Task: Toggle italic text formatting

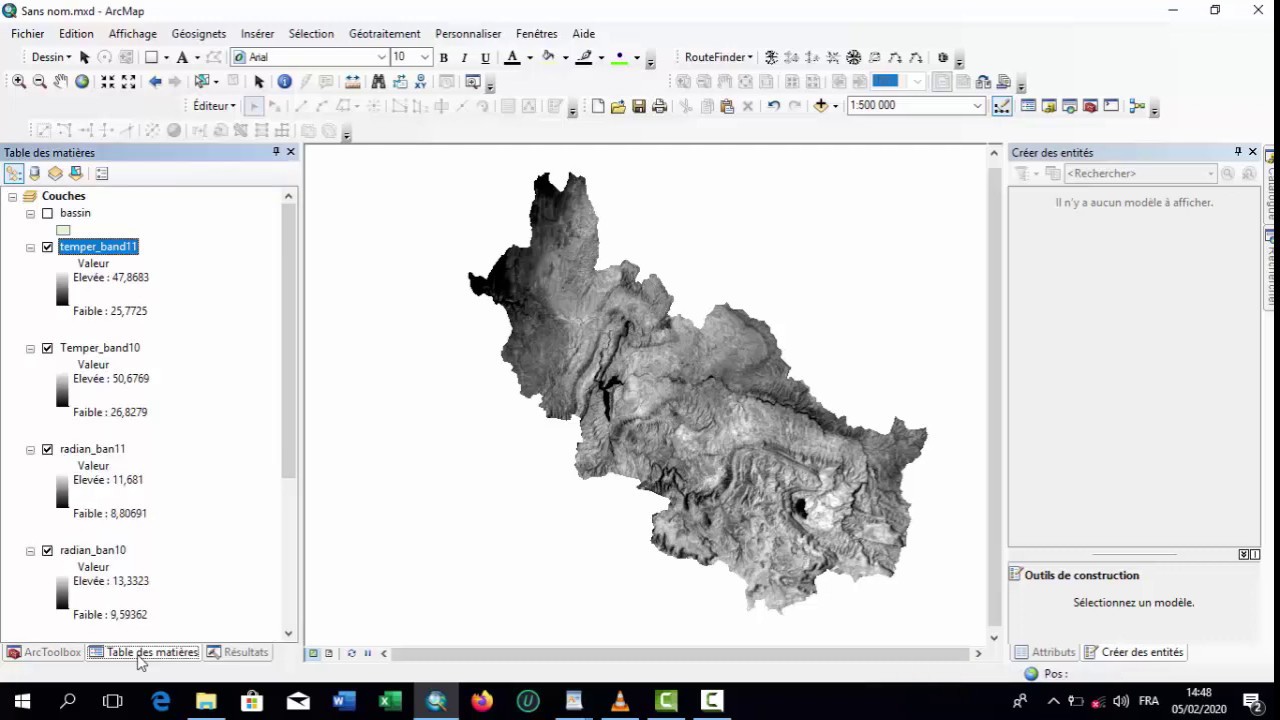Action: (x=464, y=58)
